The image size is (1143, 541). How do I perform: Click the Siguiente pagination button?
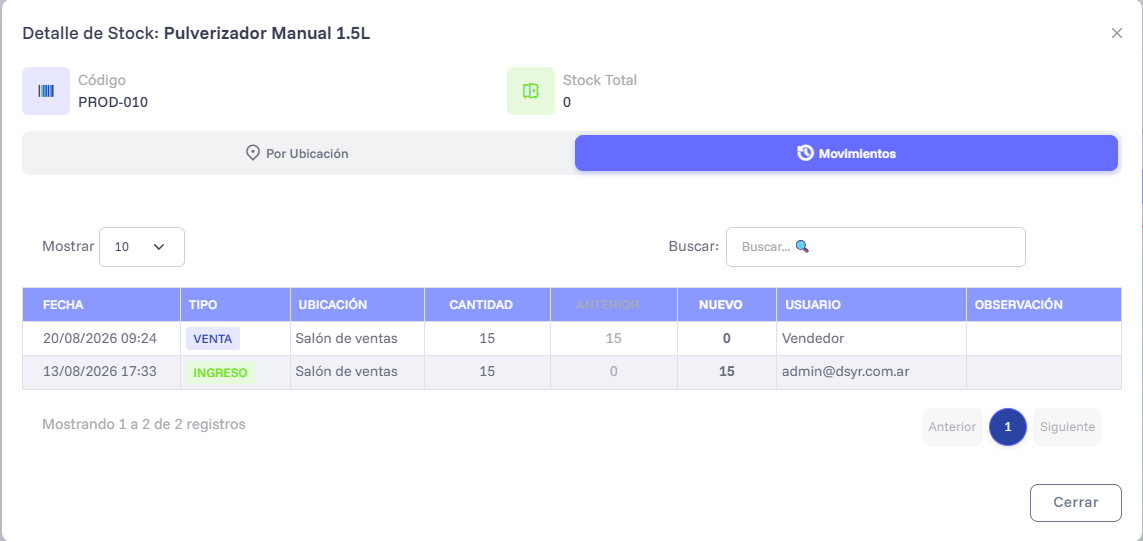pyautogui.click(x=1067, y=427)
